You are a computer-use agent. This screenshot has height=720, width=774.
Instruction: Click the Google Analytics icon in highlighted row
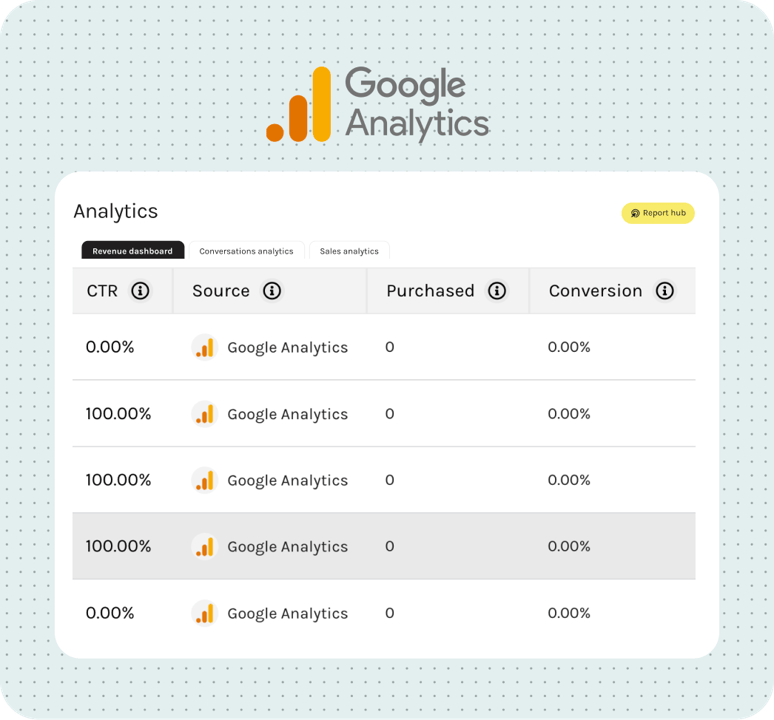204,547
